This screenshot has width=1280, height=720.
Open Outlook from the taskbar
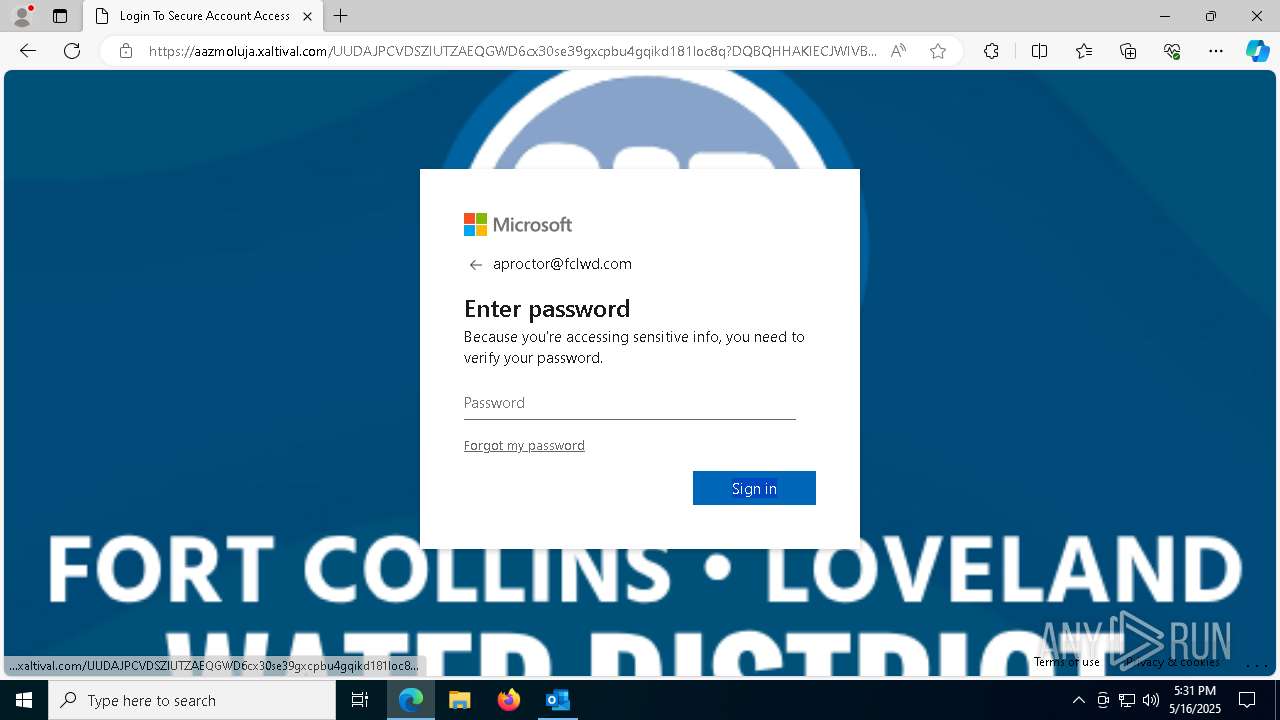557,700
